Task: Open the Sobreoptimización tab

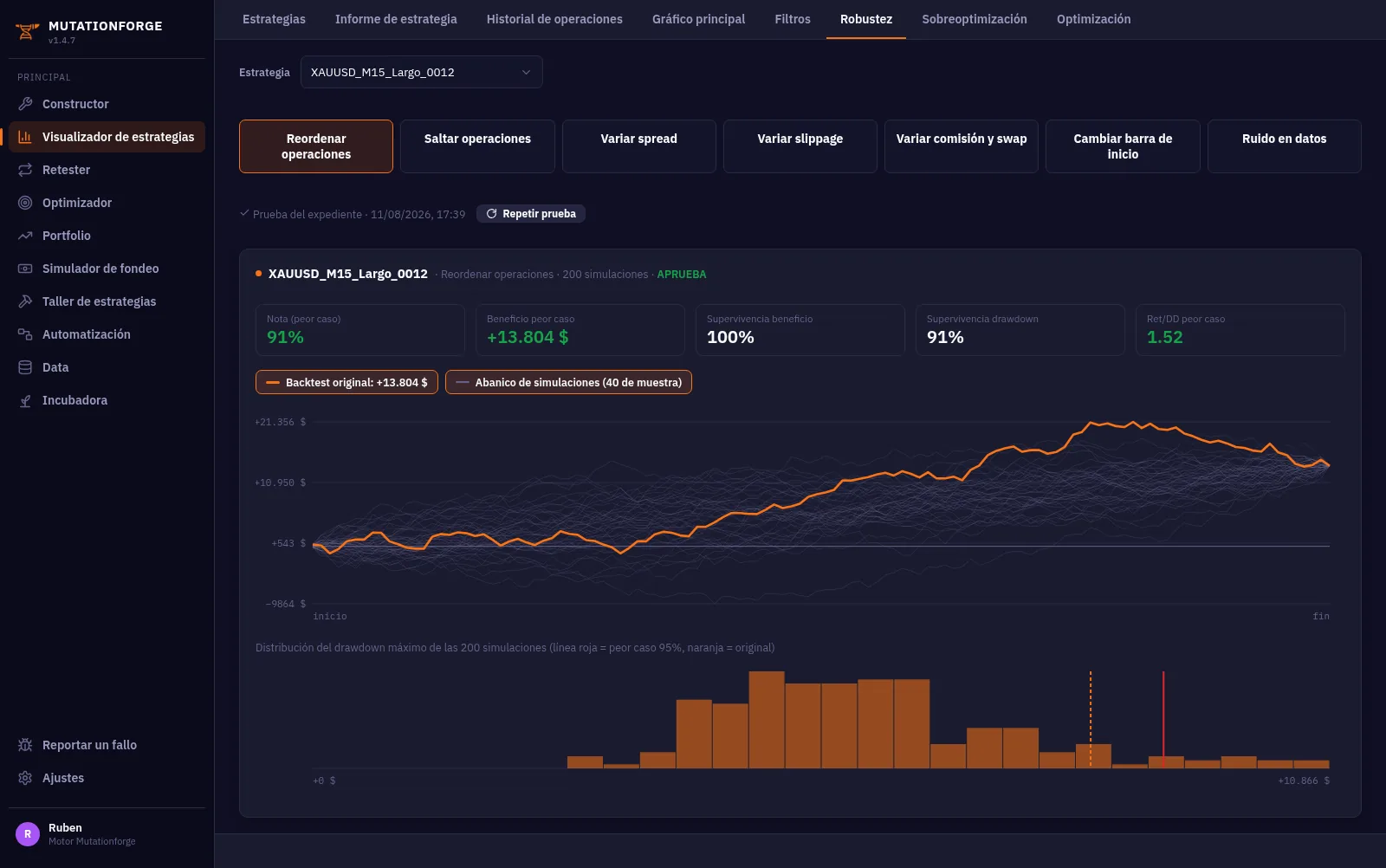Action: pos(975,19)
